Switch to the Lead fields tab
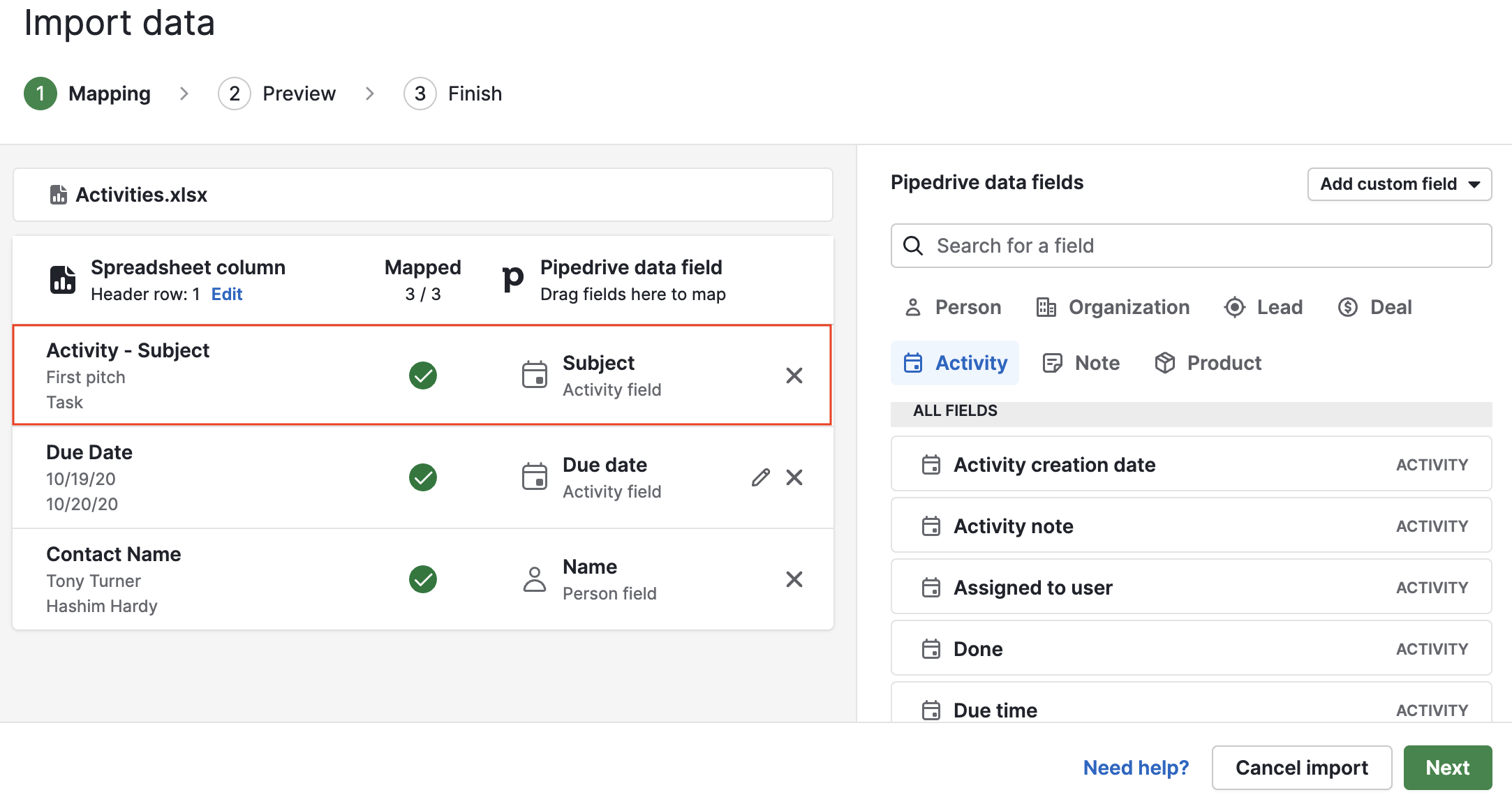 (x=1263, y=307)
